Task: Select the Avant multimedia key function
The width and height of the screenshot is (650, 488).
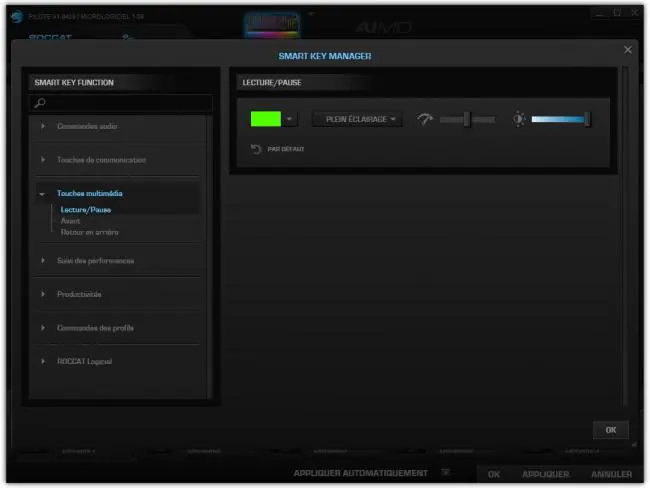Action: [70, 221]
